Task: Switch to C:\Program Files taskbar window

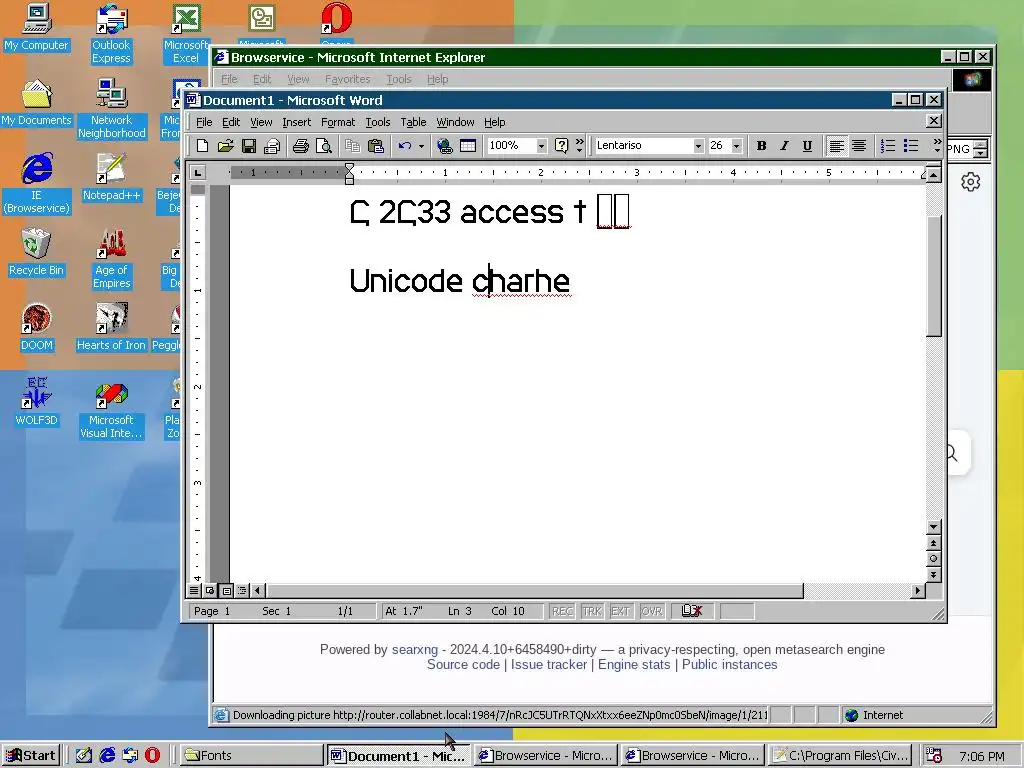Action: pos(841,756)
